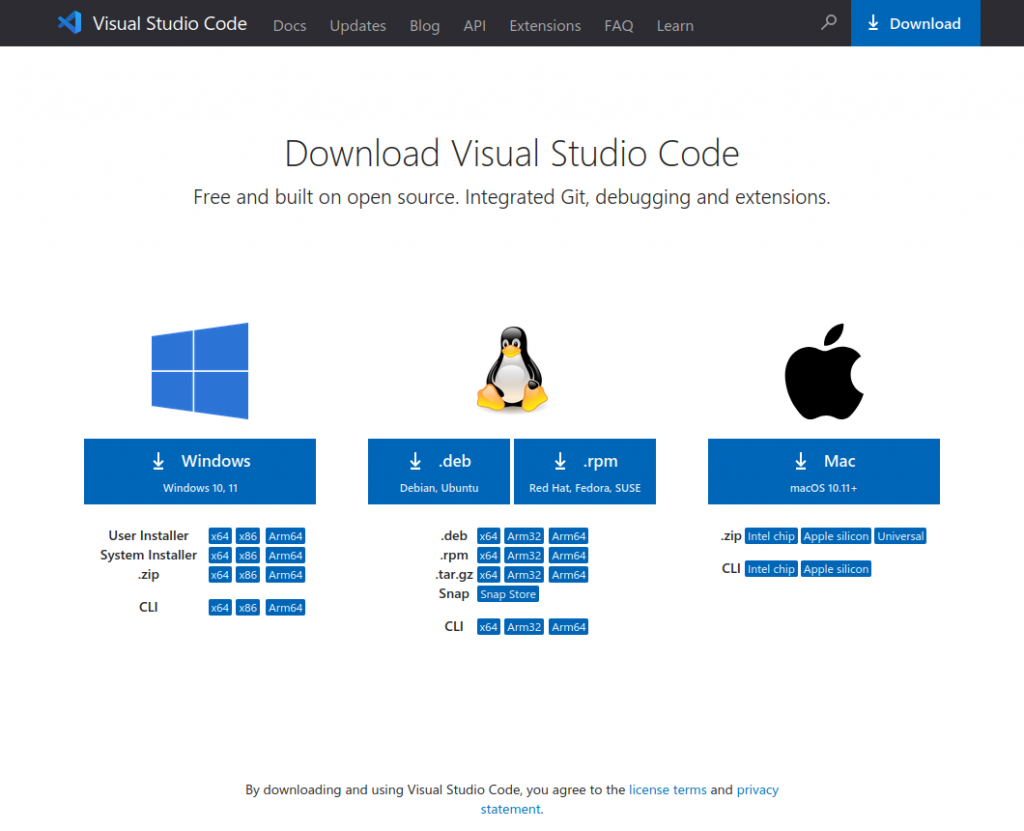Get Mac CLI for Intel chip

771,569
